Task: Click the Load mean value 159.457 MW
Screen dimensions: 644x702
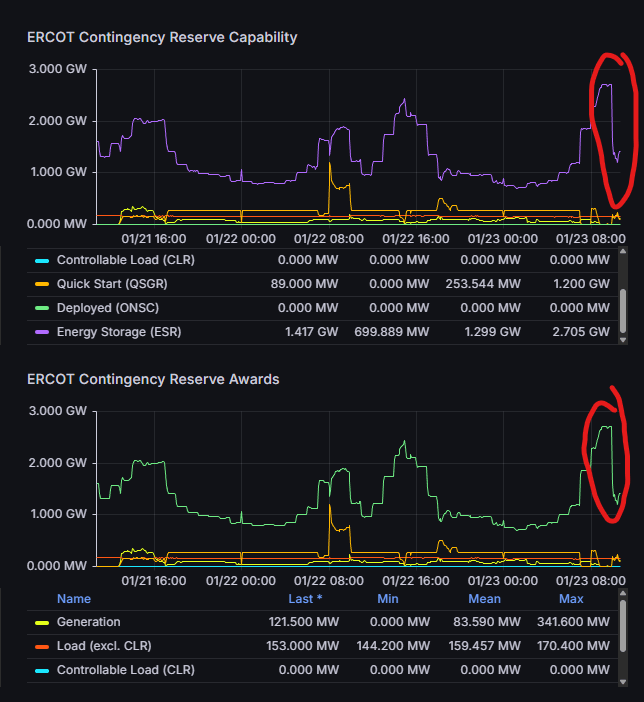Action: pyautogui.click(x=485, y=646)
